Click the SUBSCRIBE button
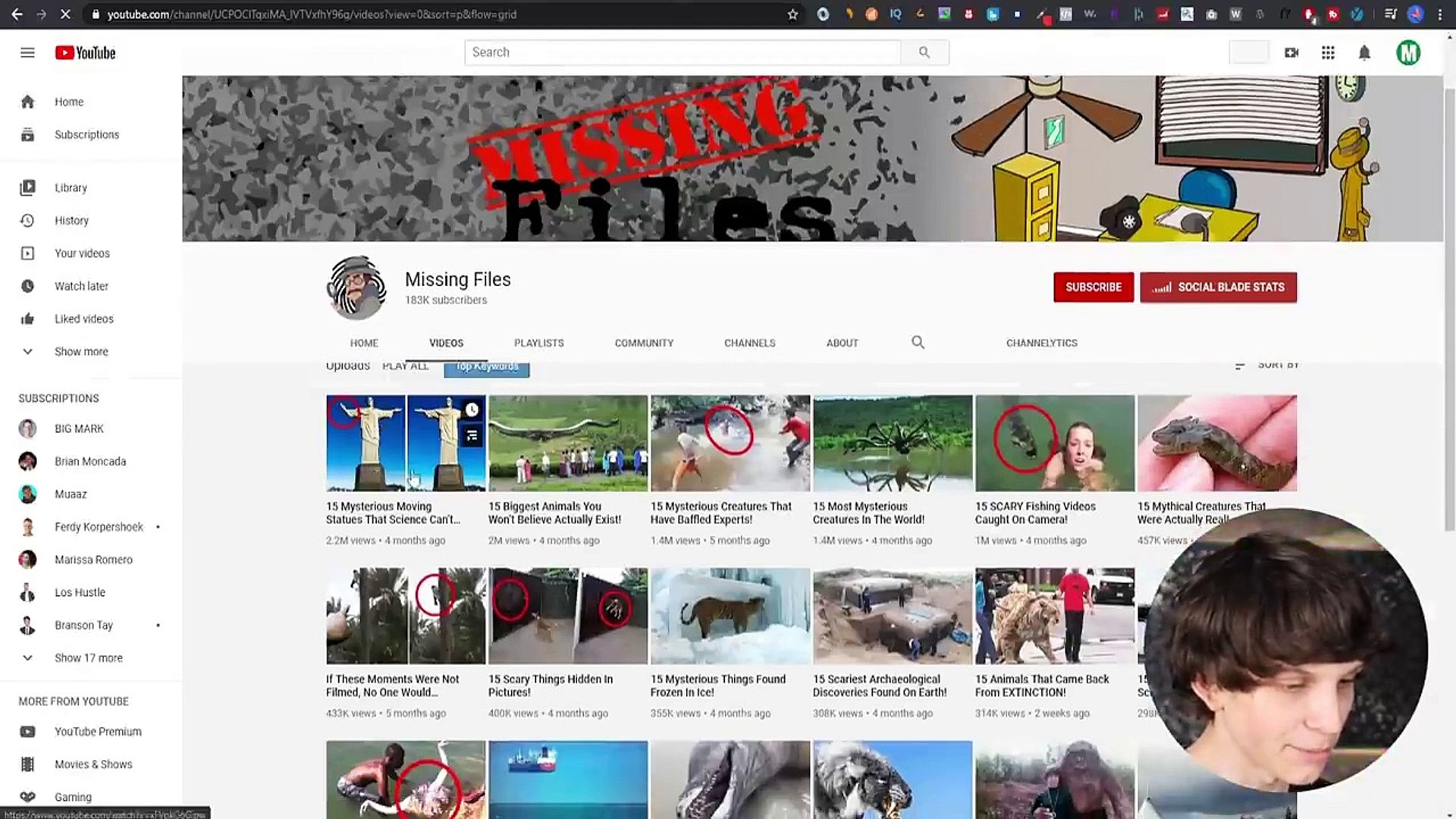 (1094, 287)
